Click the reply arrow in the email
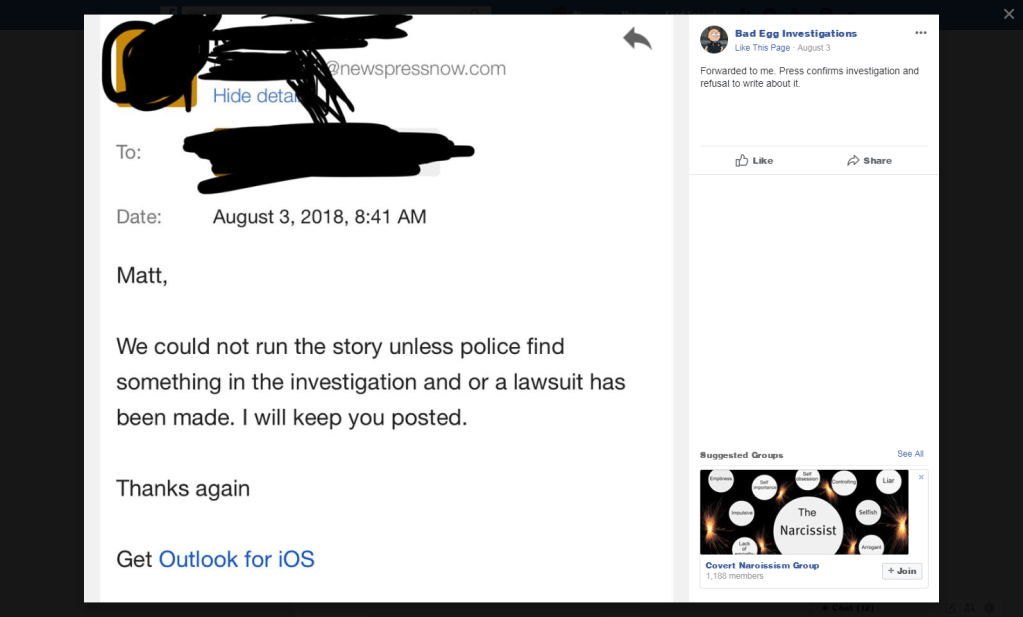 637,39
